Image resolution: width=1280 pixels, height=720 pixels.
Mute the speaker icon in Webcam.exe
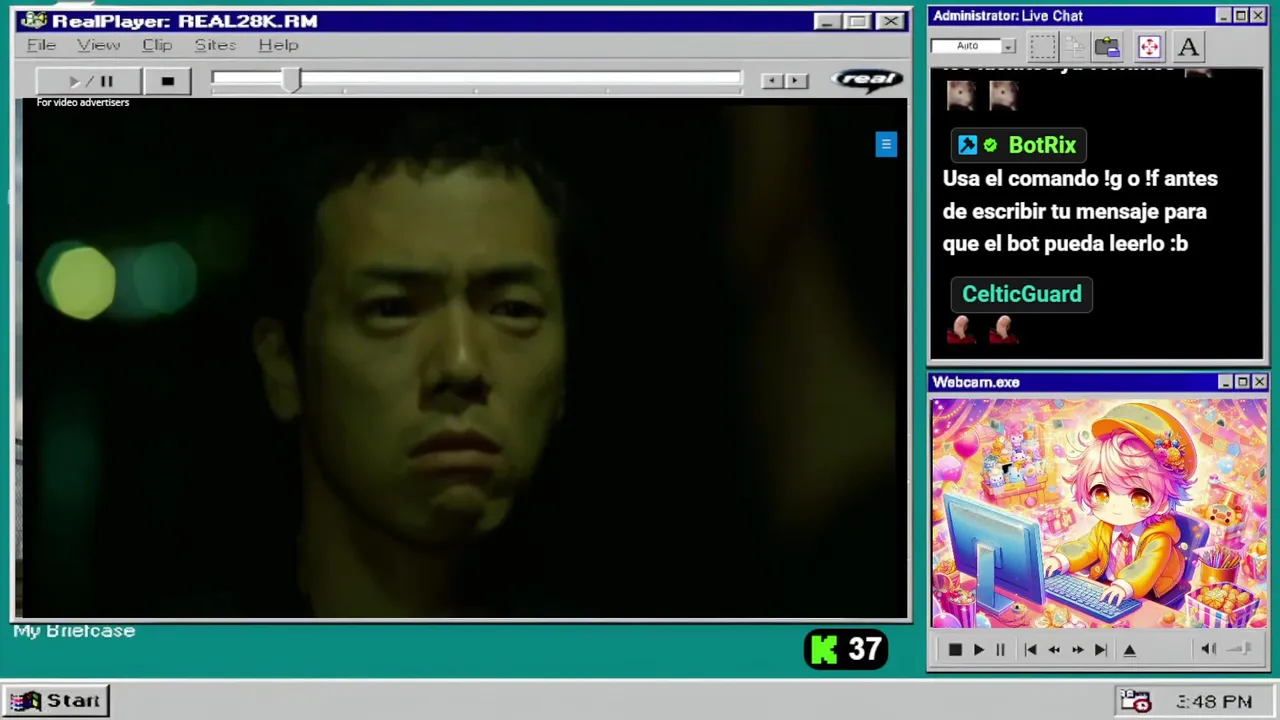point(1208,649)
